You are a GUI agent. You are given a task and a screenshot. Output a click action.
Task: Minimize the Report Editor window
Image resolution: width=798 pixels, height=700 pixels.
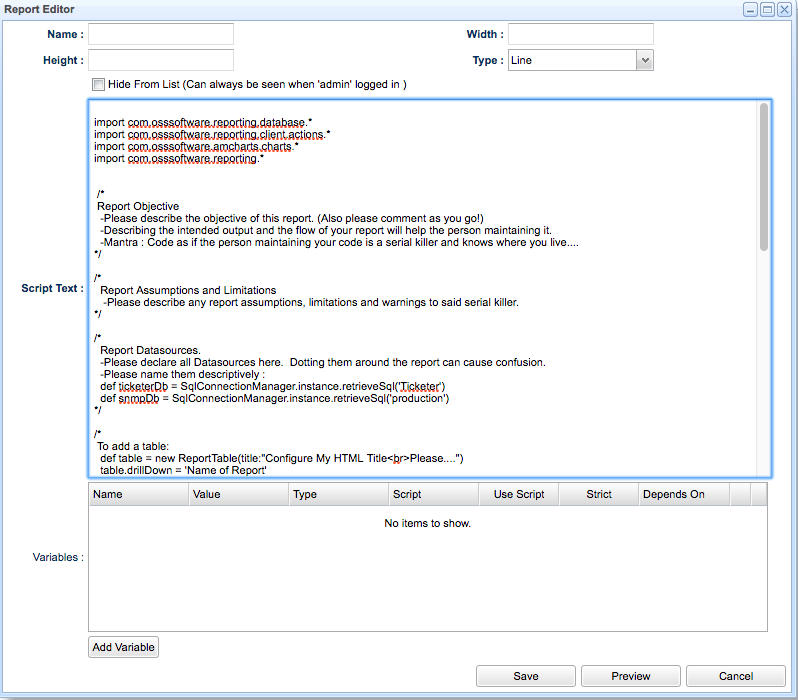pos(750,9)
